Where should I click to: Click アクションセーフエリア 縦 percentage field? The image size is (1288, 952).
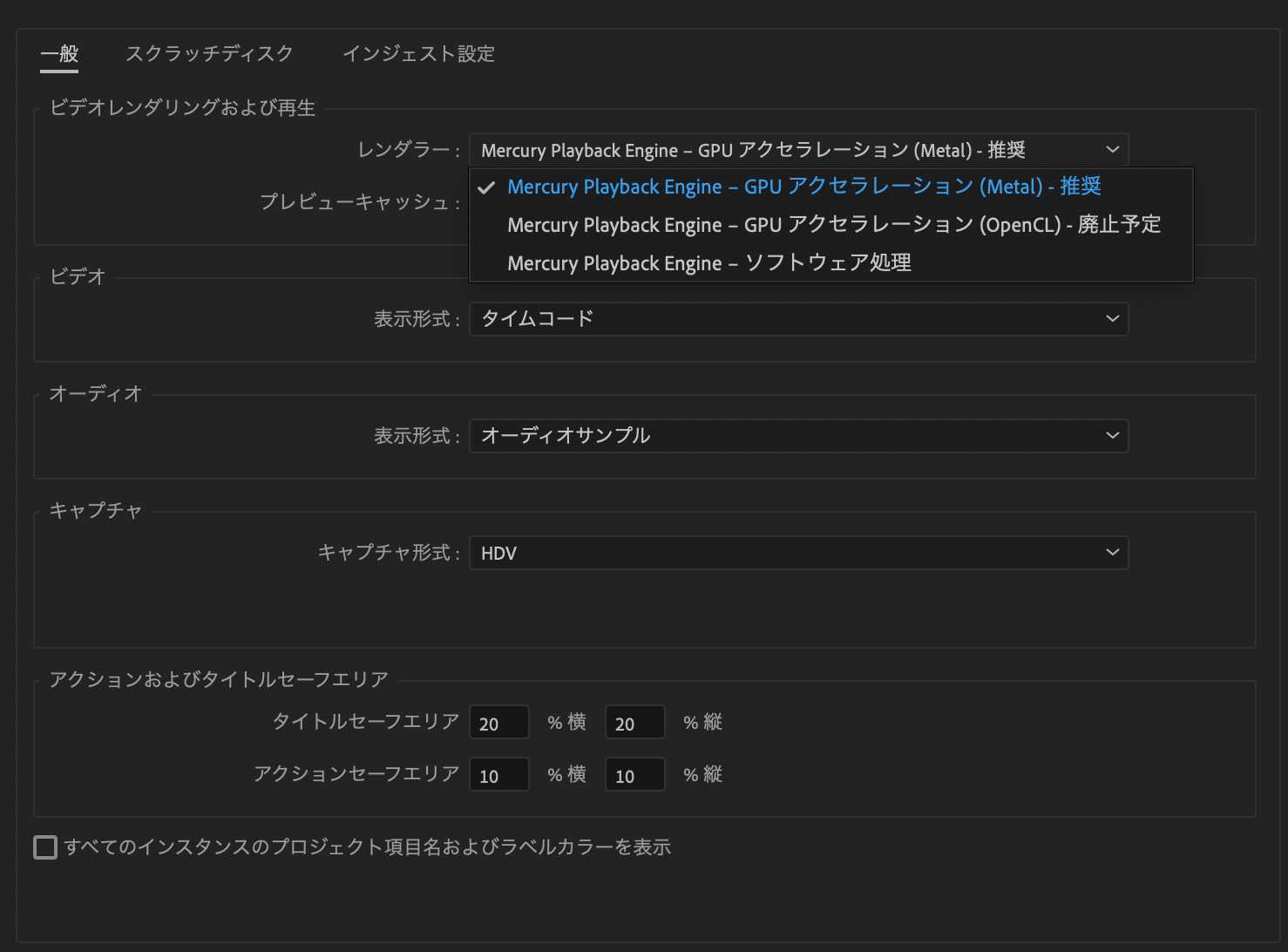[x=635, y=775]
